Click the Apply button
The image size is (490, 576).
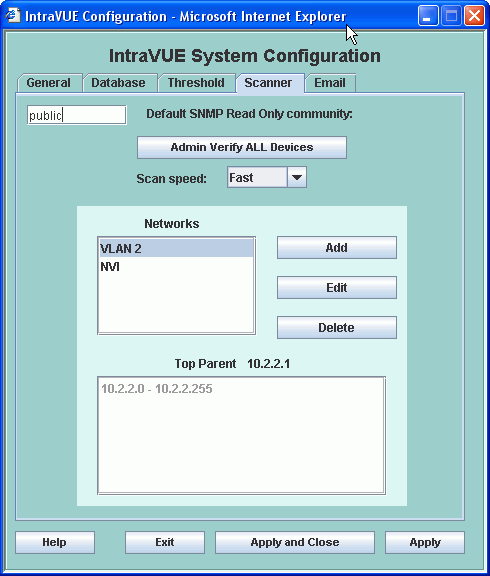425,542
